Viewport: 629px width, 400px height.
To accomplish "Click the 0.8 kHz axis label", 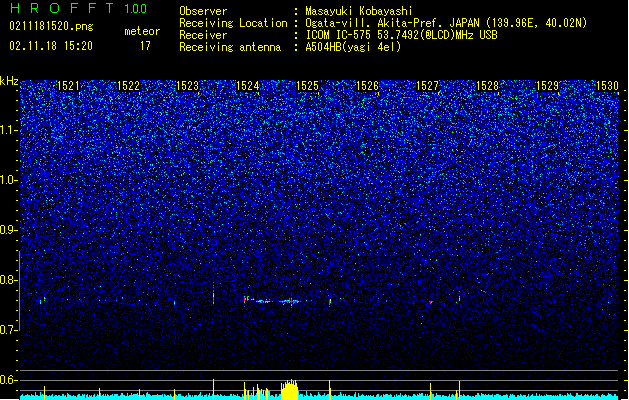I will click(x=8, y=280).
